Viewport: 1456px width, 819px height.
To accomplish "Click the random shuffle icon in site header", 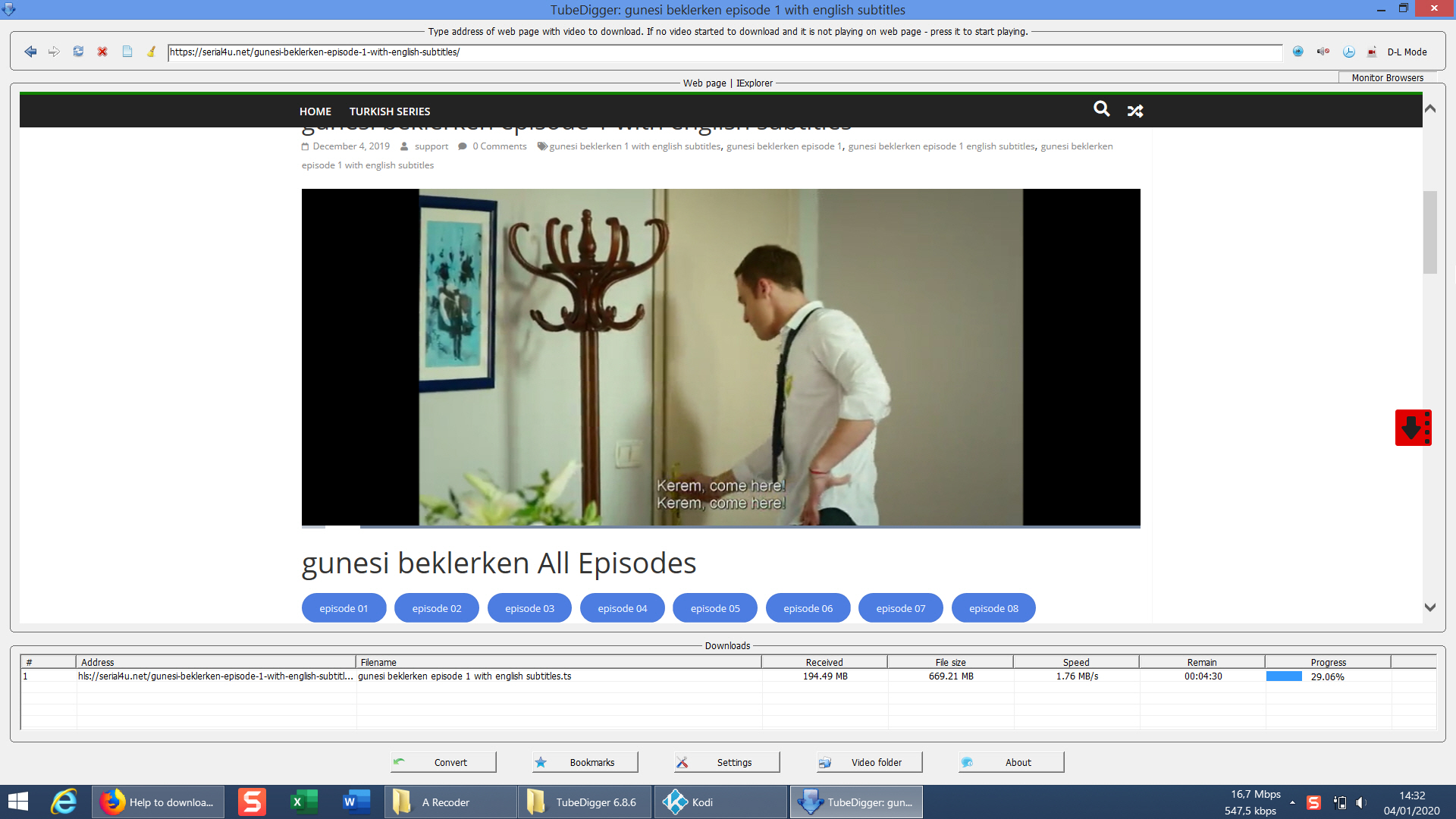I will [1134, 111].
